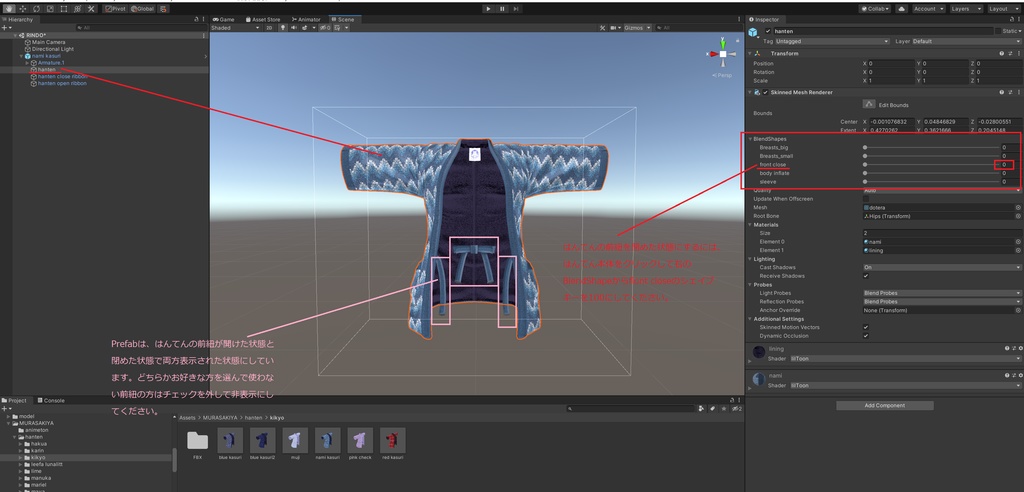
Task: Uncheck the hanten active checkbox in Inspector
Action: pyautogui.click(x=767, y=31)
